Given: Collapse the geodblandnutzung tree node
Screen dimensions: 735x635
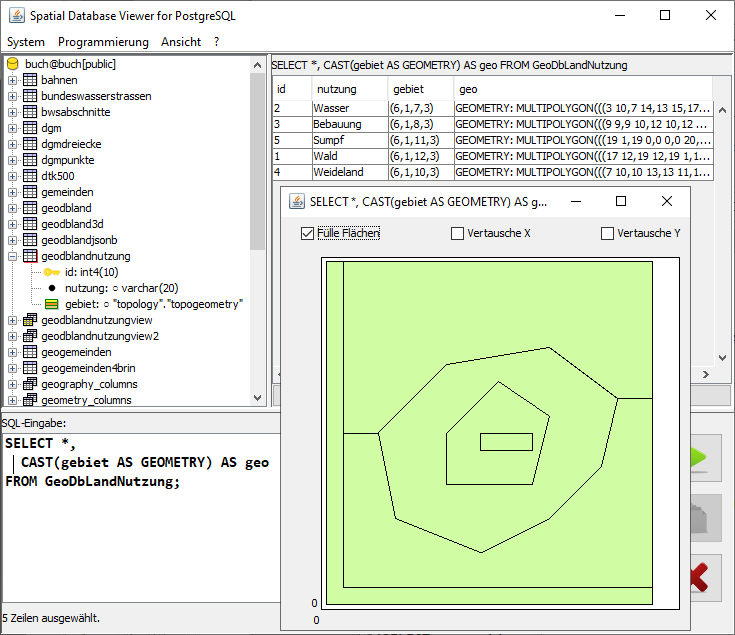Looking at the screenshot, I should [x=13, y=256].
